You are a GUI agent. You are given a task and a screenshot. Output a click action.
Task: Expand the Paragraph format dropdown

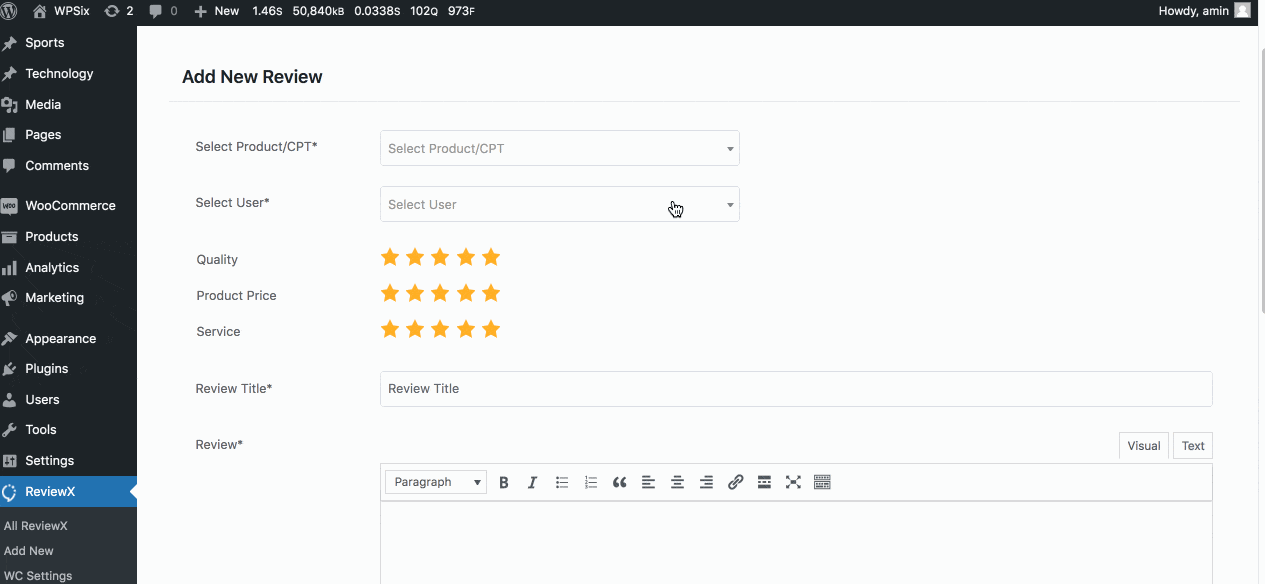[x=436, y=482]
